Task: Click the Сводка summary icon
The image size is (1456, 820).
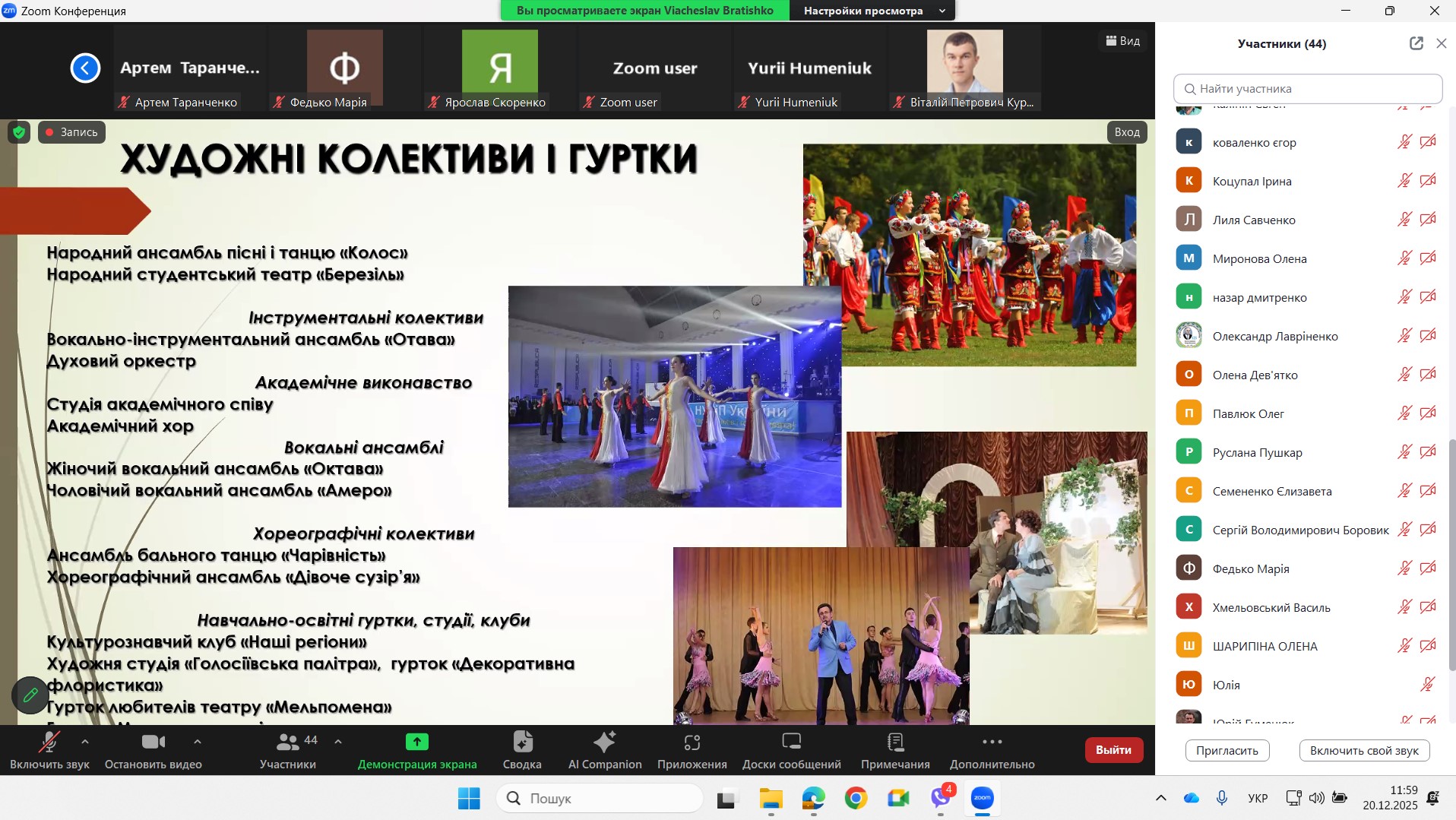Action: coord(522,749)
